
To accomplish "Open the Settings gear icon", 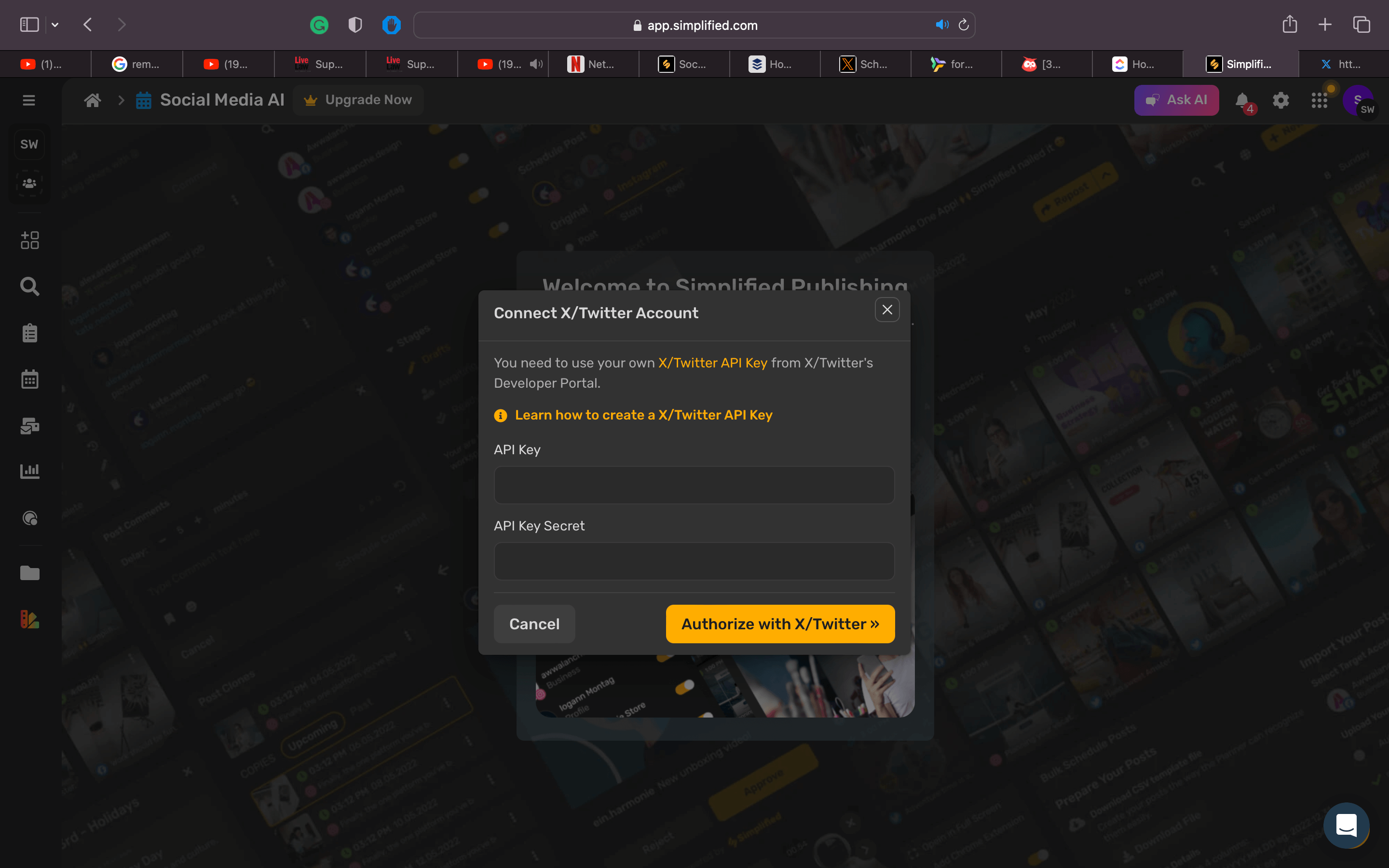I will pos(1280,100).
